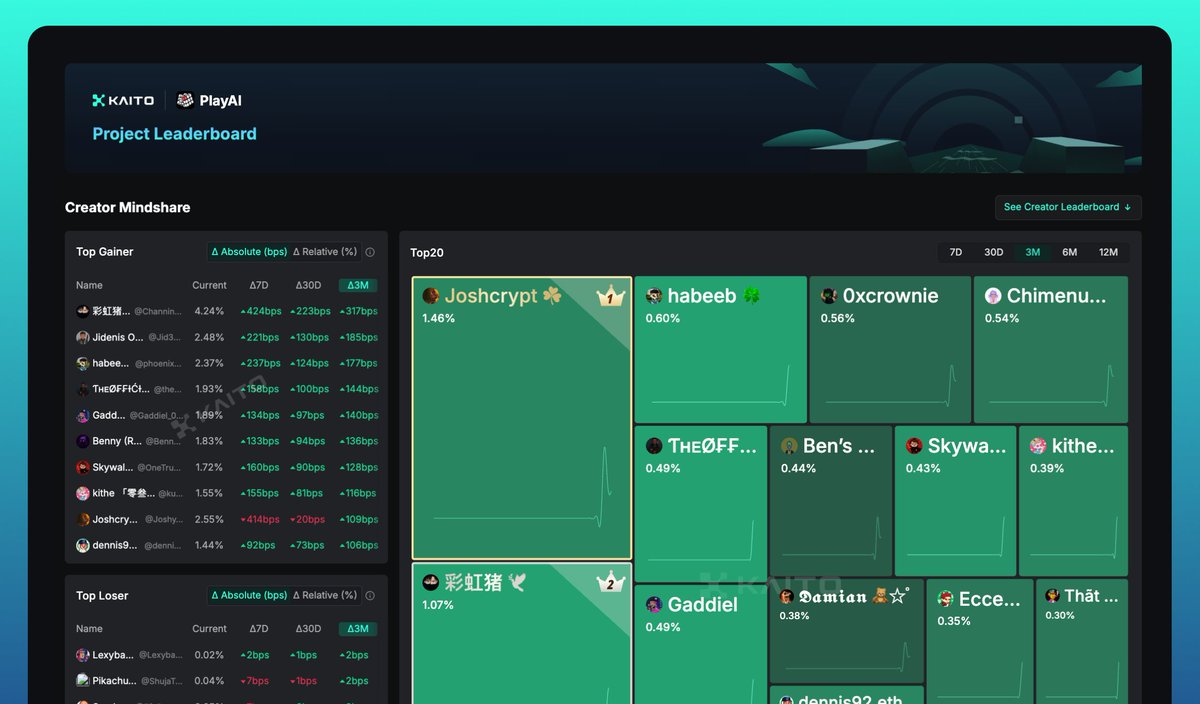Click 0xcrownie avatar in treemap
Screen dimensions: 1200x704
[x=829, y=296]
